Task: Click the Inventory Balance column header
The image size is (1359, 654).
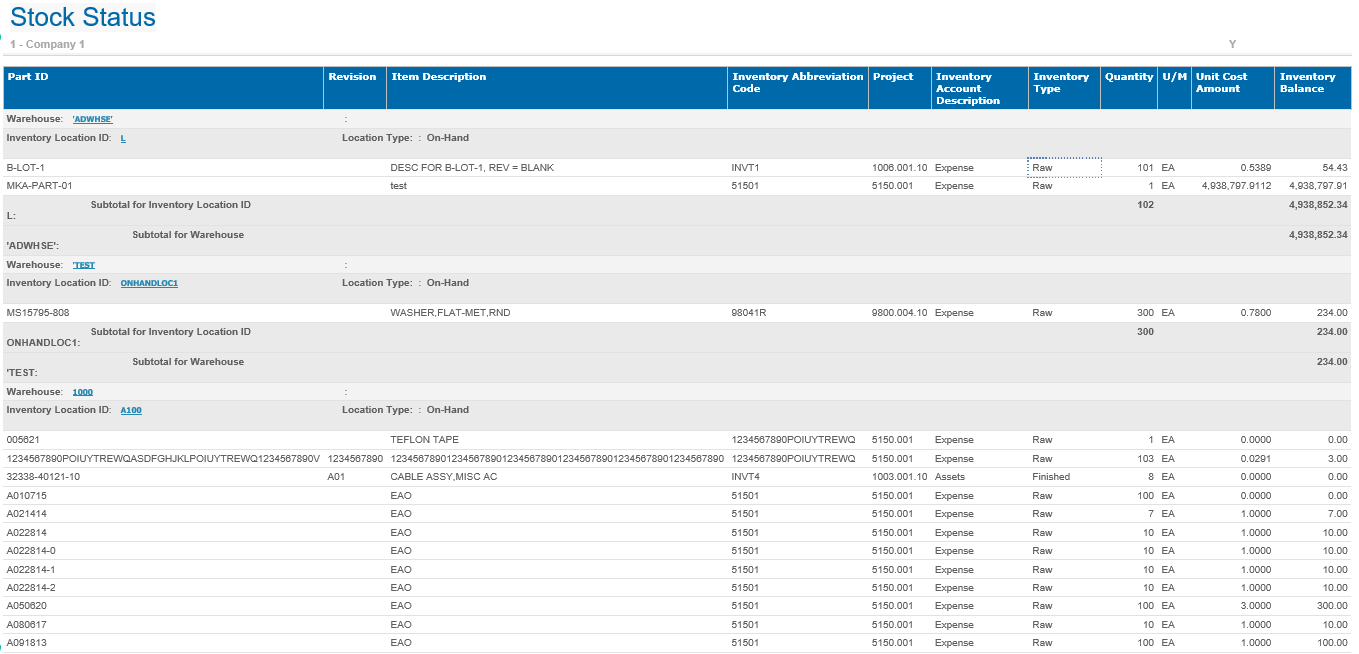Action: coord(1307,82)
